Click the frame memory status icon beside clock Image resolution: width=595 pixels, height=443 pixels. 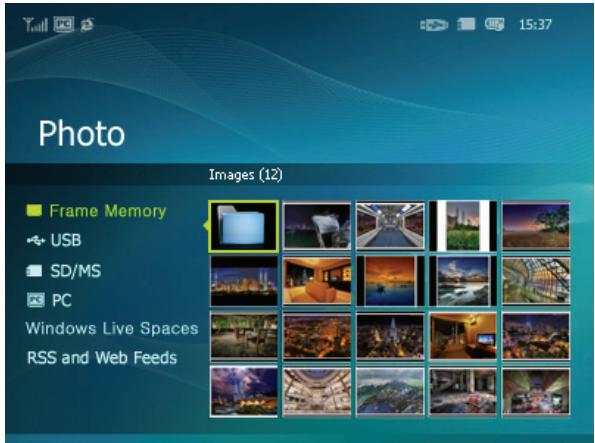pyautogui.click(x=494, y=25)
